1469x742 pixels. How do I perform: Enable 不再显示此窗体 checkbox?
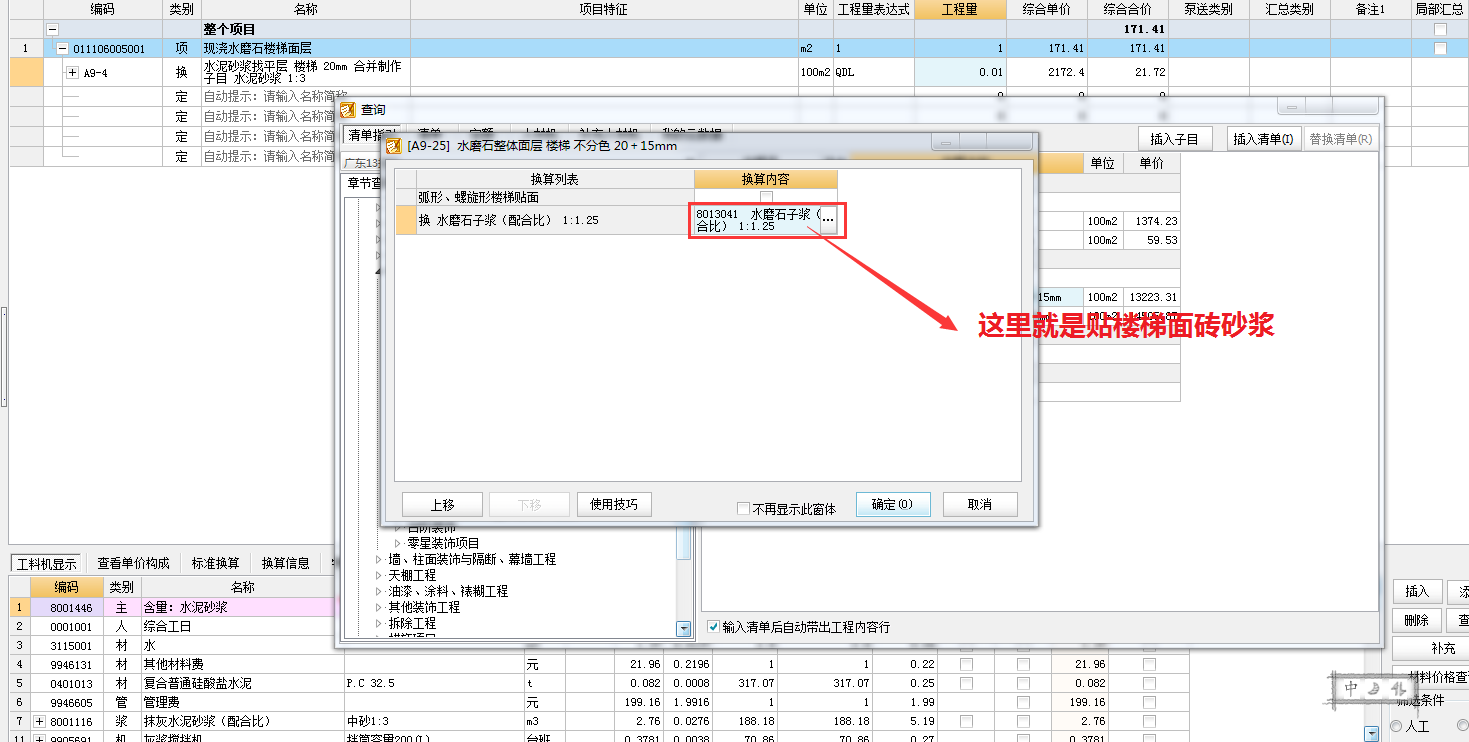[x=743, y=509]
